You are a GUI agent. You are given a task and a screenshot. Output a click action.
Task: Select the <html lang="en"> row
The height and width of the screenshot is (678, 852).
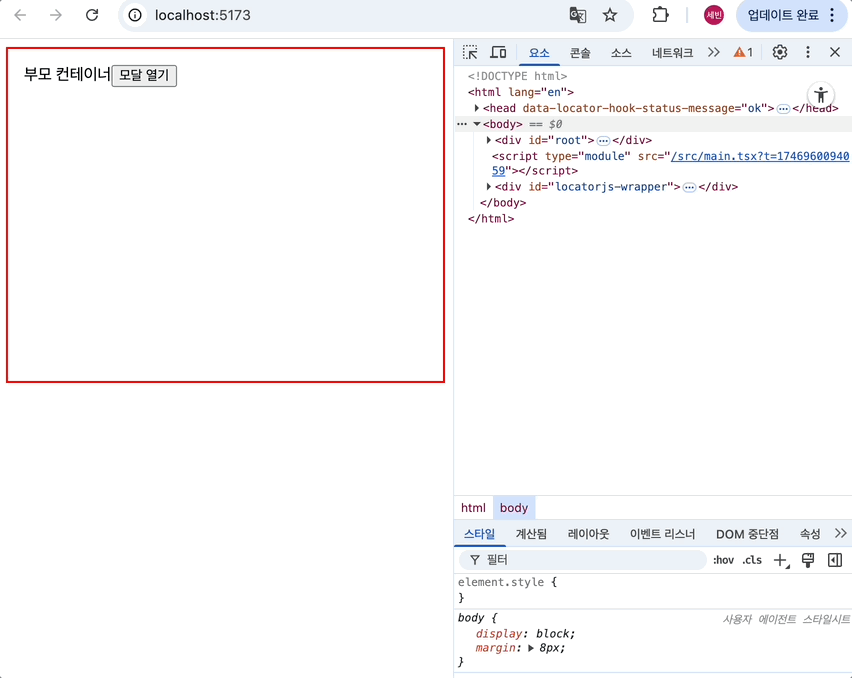[x=521, y=92]
